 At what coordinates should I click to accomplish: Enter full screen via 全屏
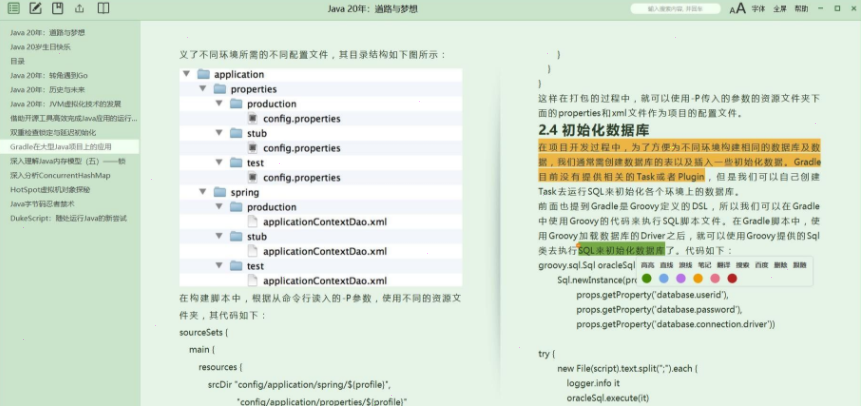780,9
